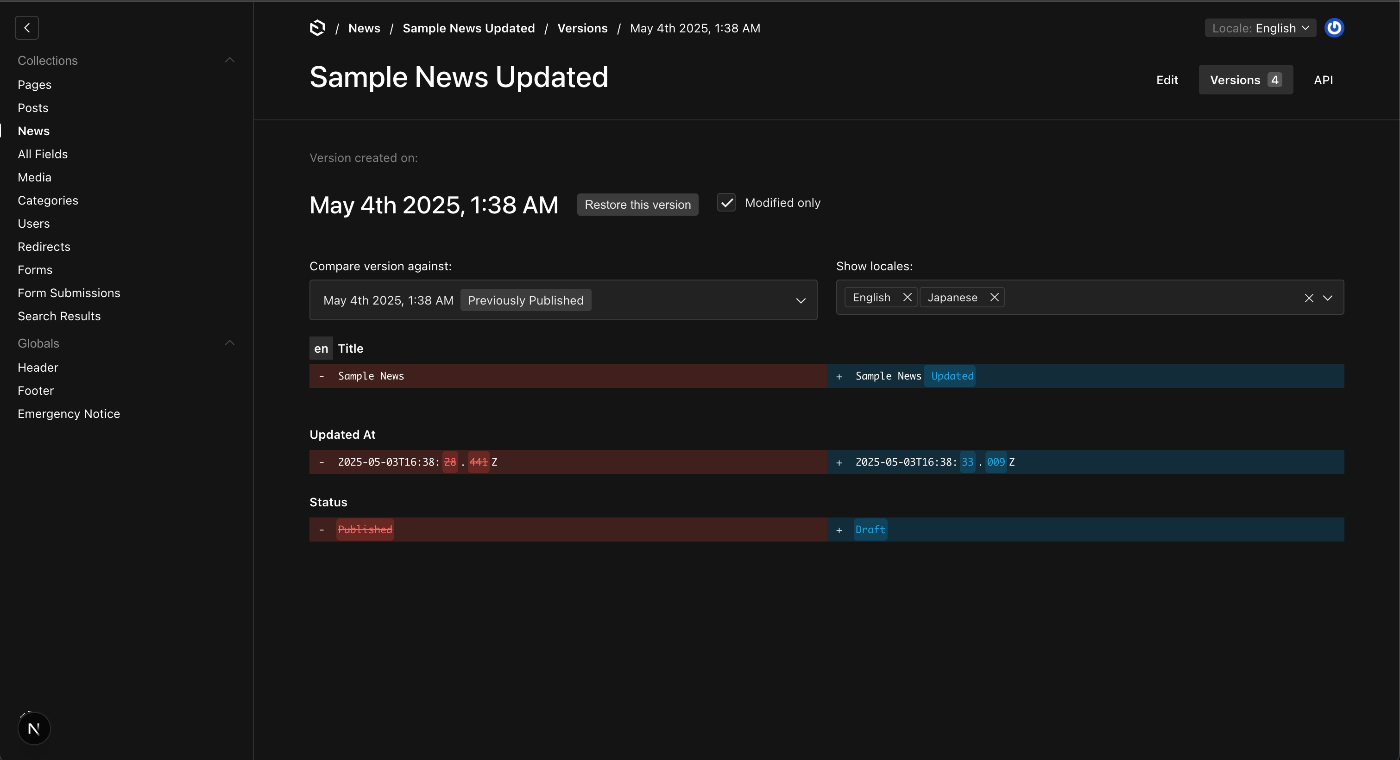
Task: Click the removed 'Sample News' title diff line
Action: [568, 376]
